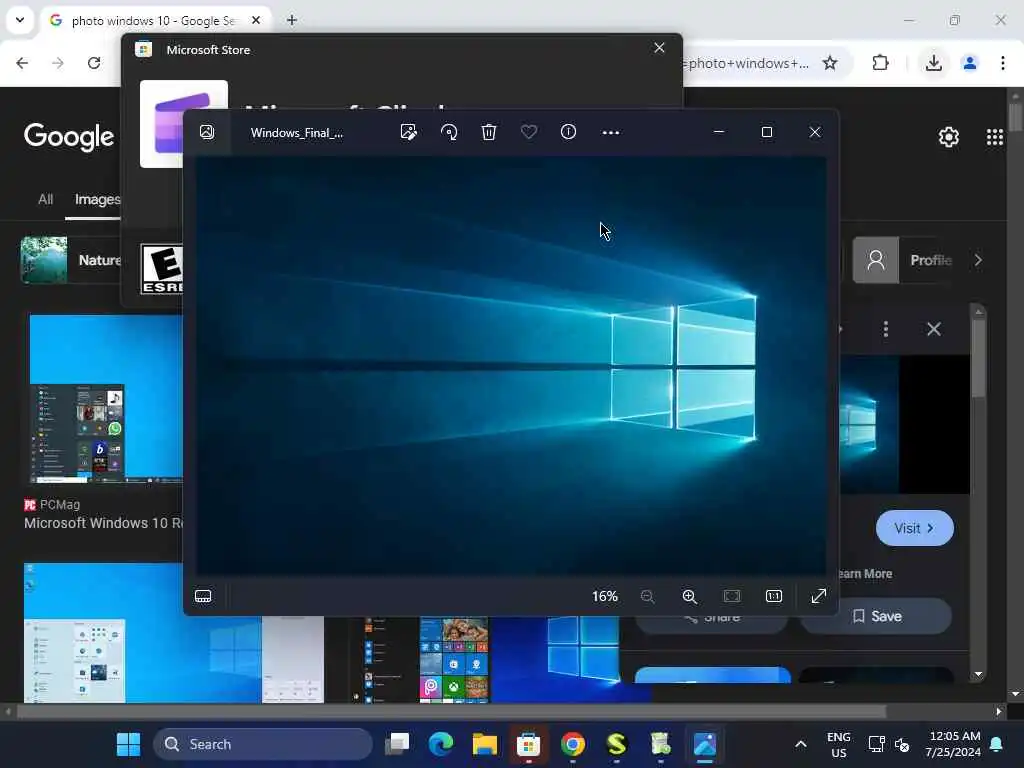The width and height of the screenshot is (1024, 768).
Task: Open Google quick settings gear
Action: pos(949,137)
